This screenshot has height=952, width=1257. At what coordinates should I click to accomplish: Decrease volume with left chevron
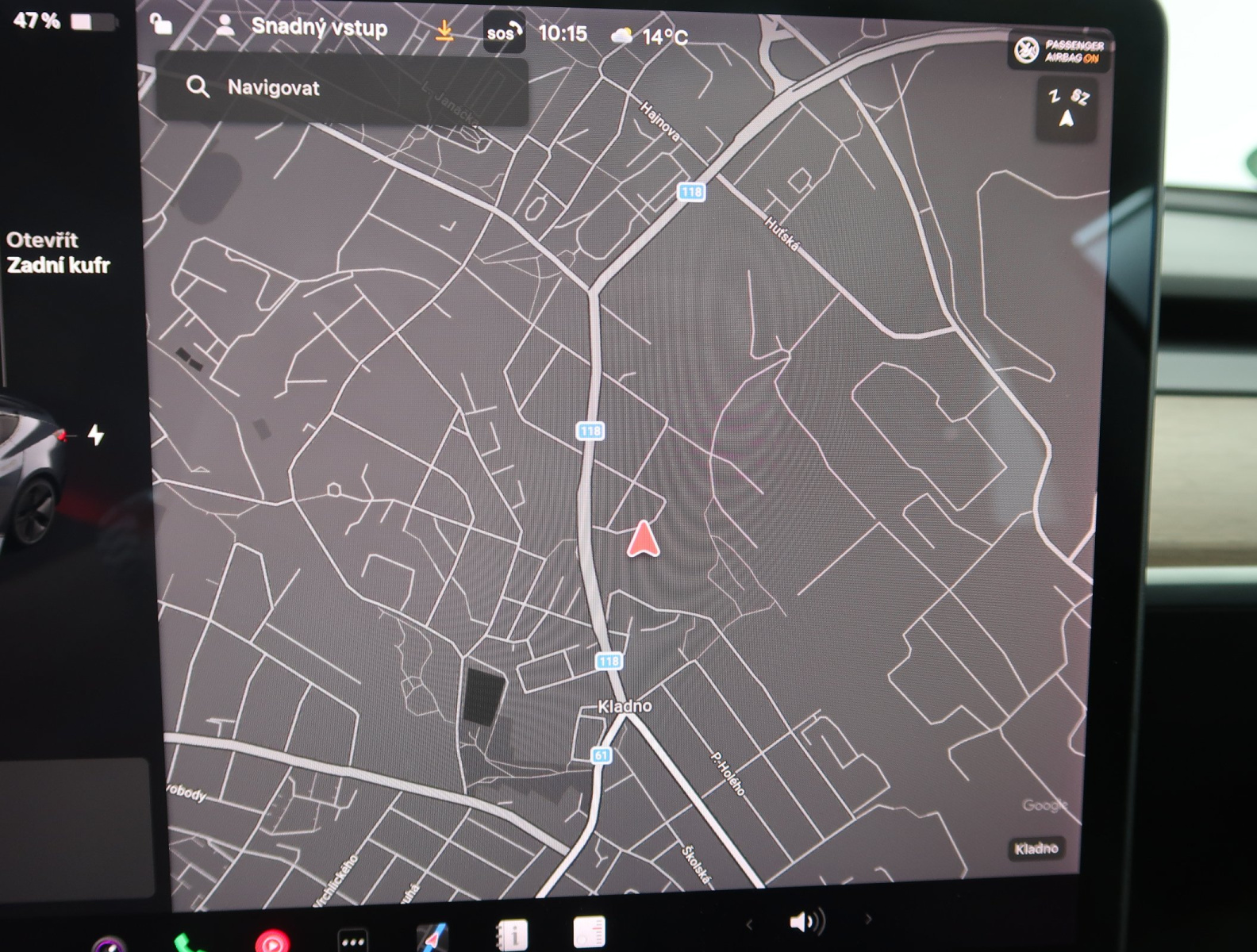[x=748, y=923]
